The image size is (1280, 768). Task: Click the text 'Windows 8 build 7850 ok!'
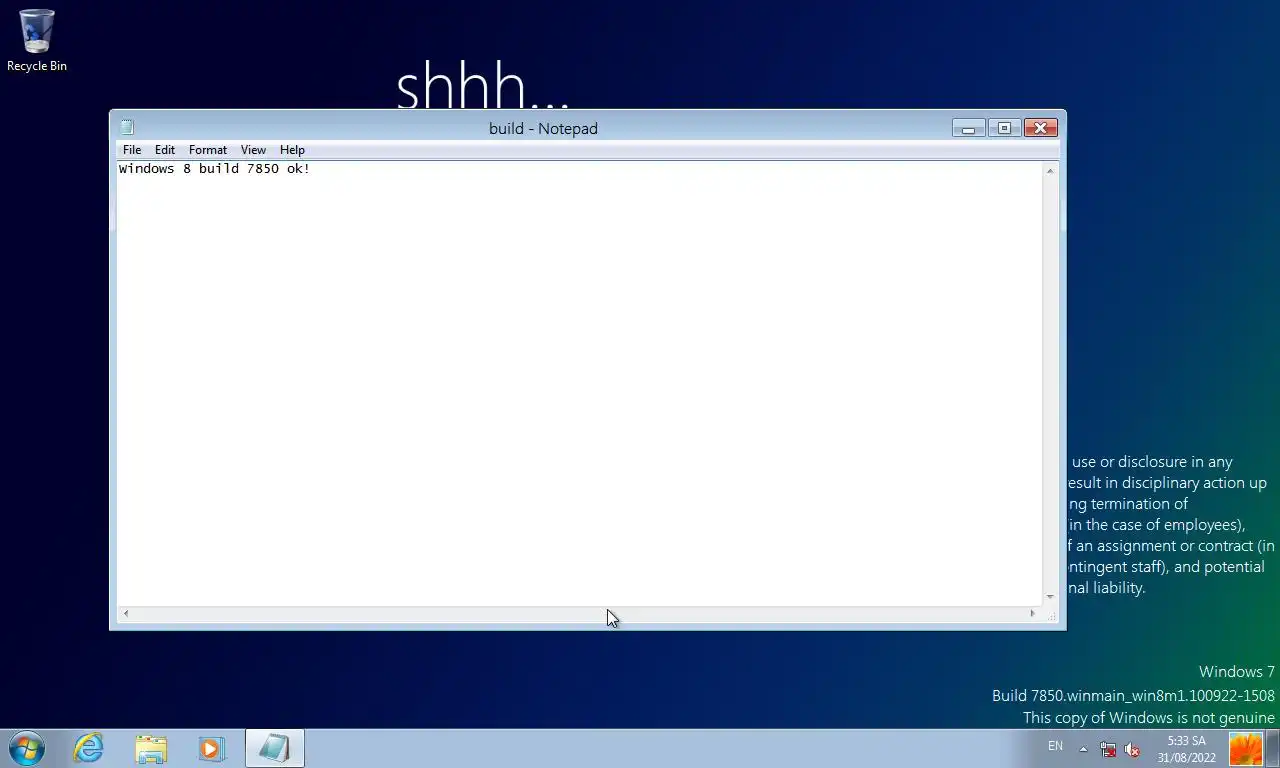coord(214,169)
